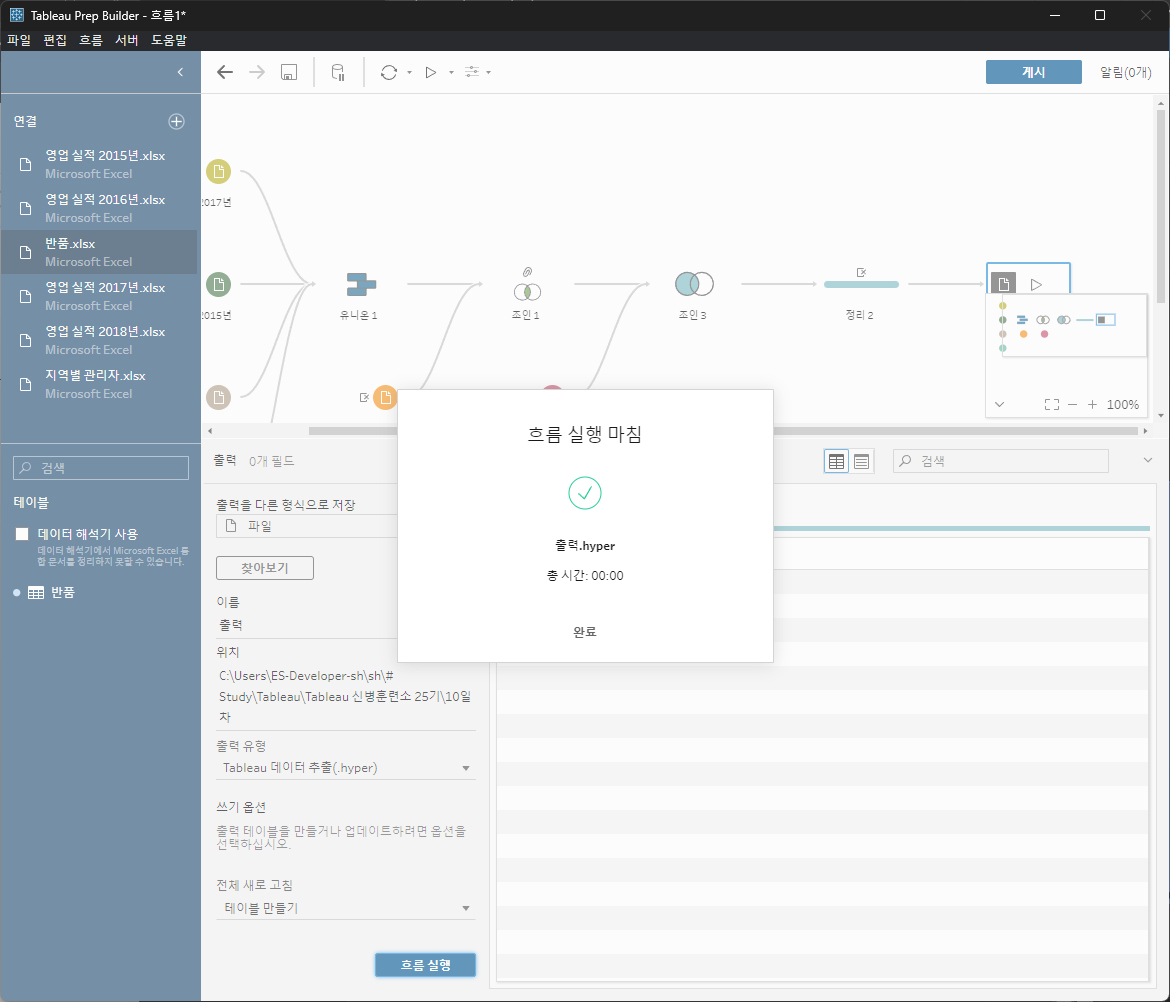Screen dimensions: 1170x1002
Task: Open the 출력 유형 hyper dropdown
Action: point(345,768)
